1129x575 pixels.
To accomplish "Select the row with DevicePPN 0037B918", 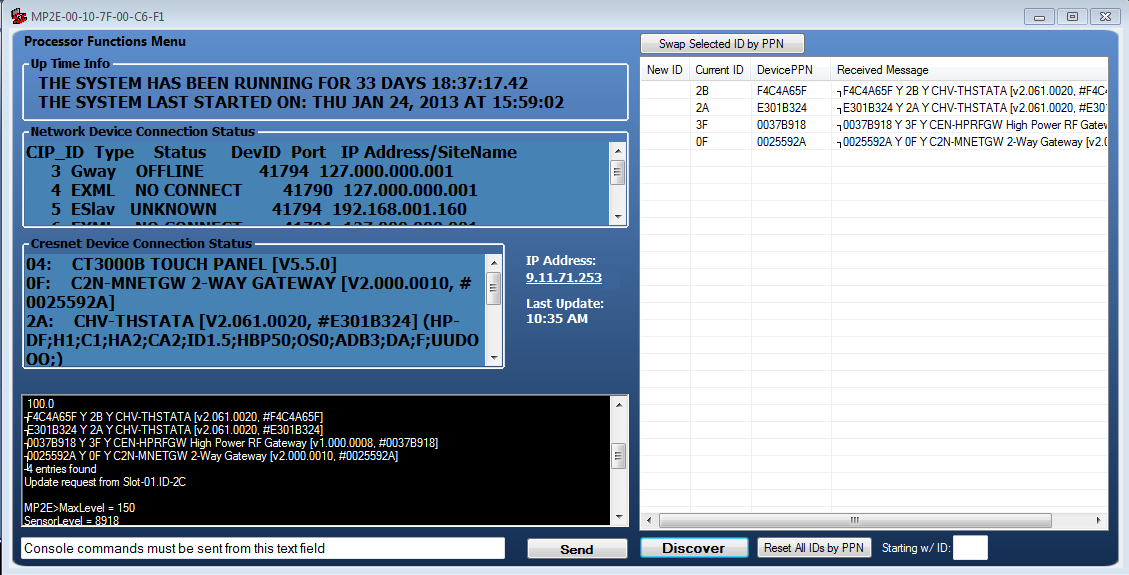I will [x=874, y=125].
